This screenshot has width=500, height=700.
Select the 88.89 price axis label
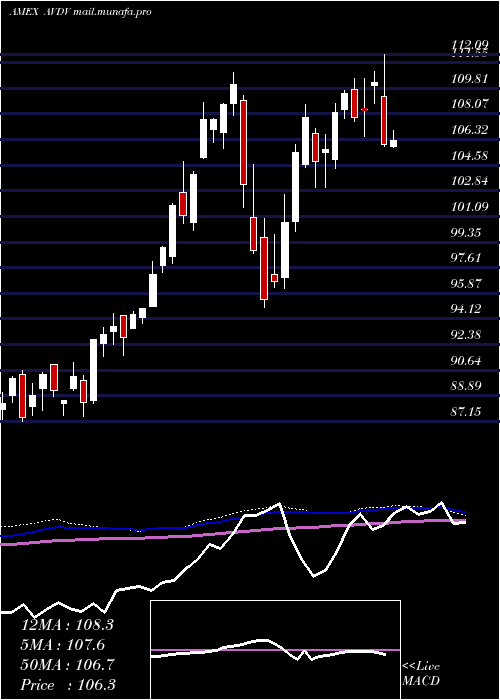tap(466, 386)
